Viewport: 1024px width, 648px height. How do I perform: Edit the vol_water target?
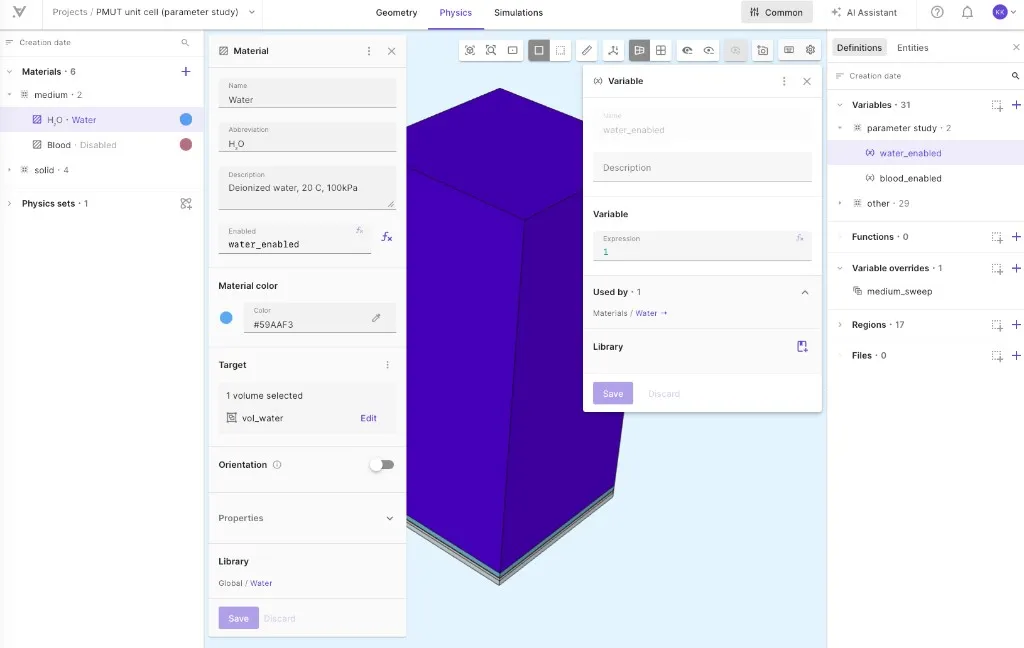coord(368,418)
